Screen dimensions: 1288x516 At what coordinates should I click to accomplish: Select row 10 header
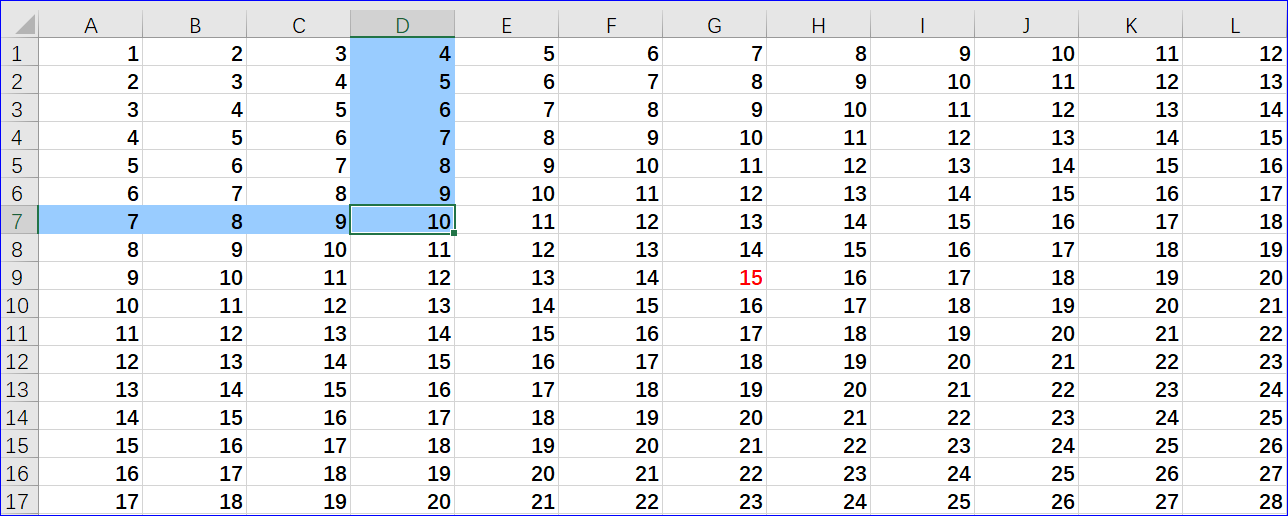pos(20,305)
